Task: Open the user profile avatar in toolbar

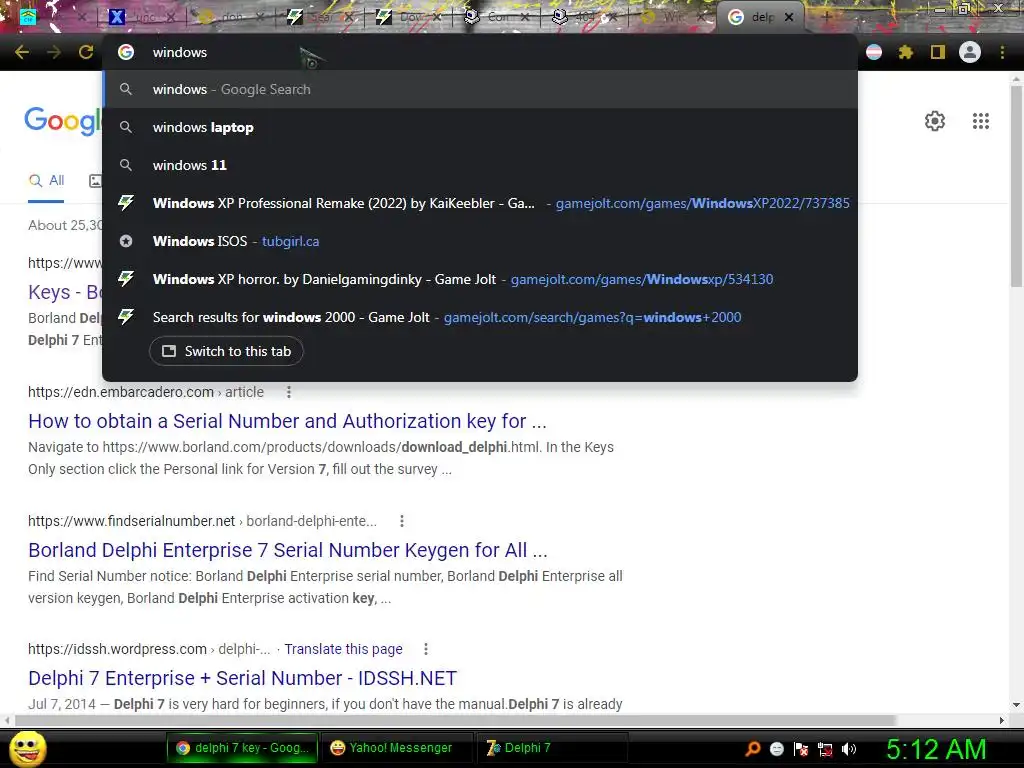Action: coord(970,52)
